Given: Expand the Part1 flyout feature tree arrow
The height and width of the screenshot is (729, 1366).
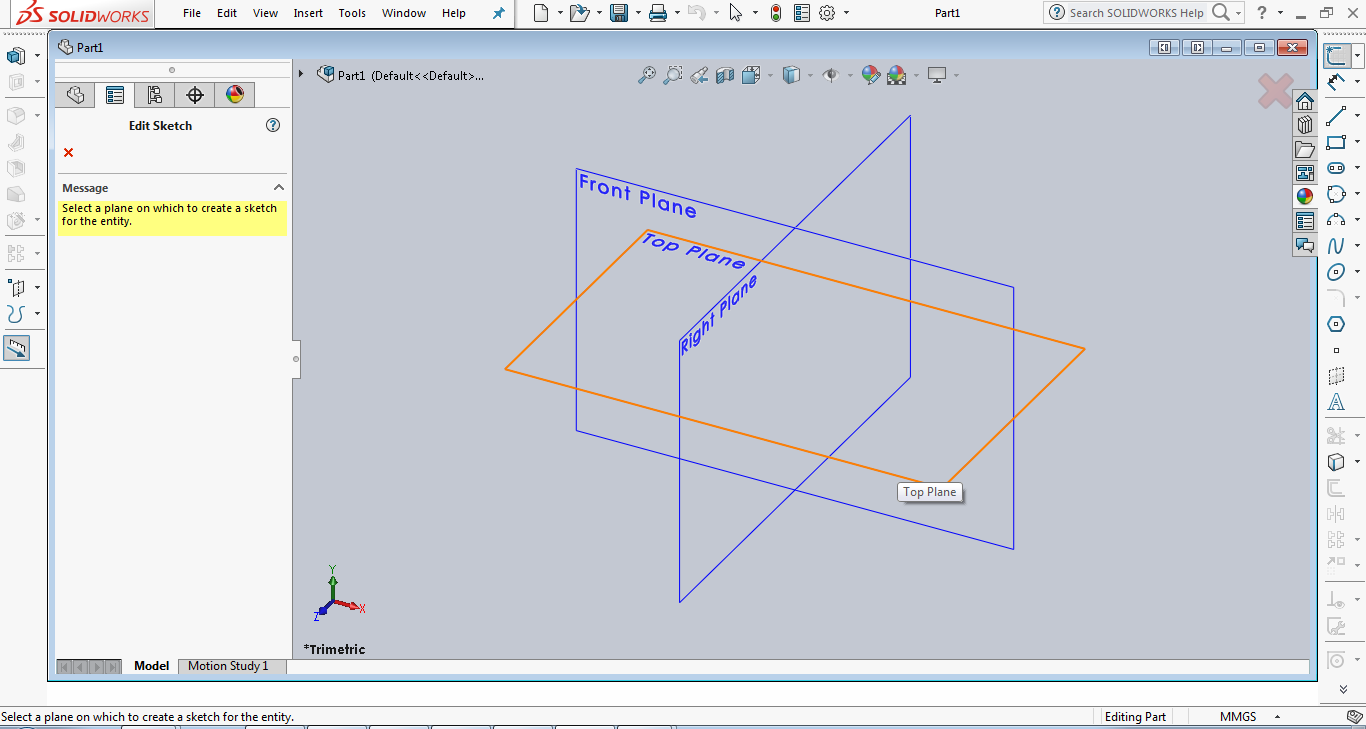Looking at the screenshot, I should (301, 74).
